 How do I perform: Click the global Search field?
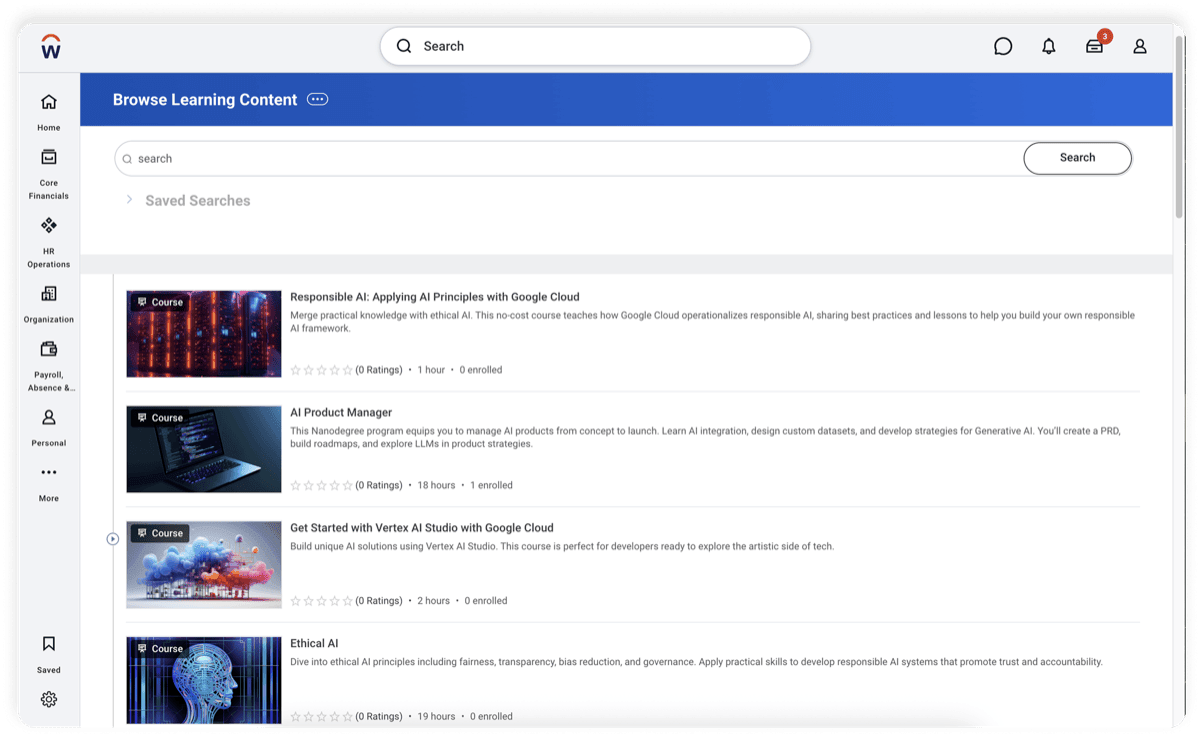tap(595, 46)
